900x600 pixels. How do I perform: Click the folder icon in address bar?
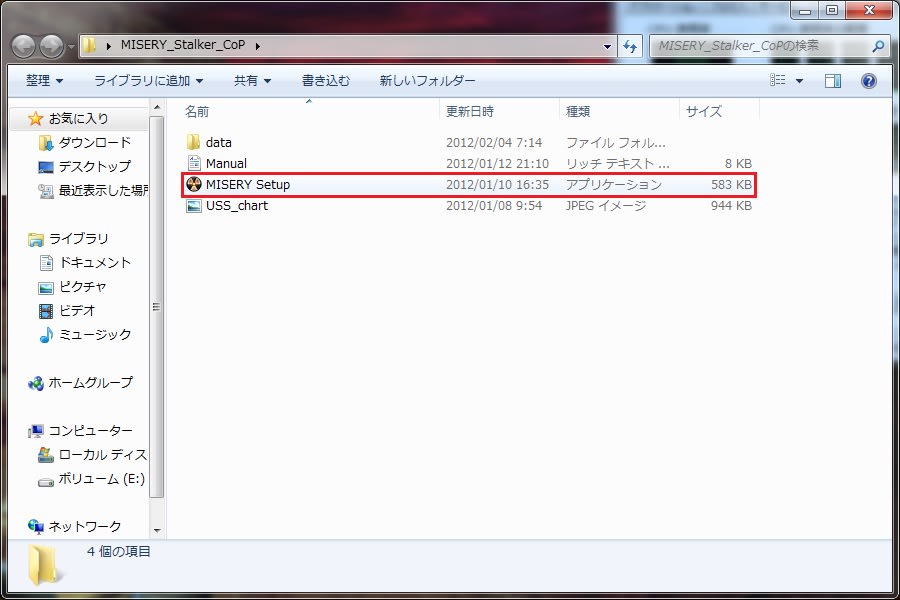(89, 45)
